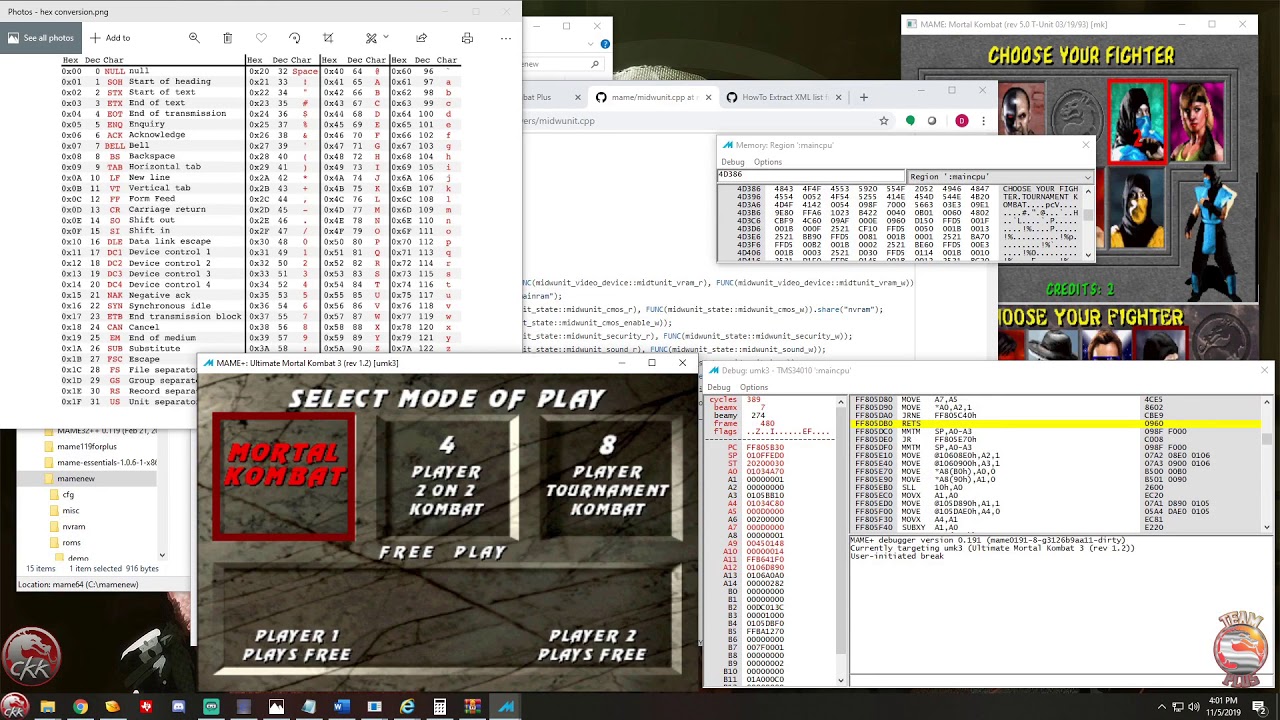Close the HowTo Extract XML list tab
The width and height of the screenshot is (1280, 720).
point(838,97)
